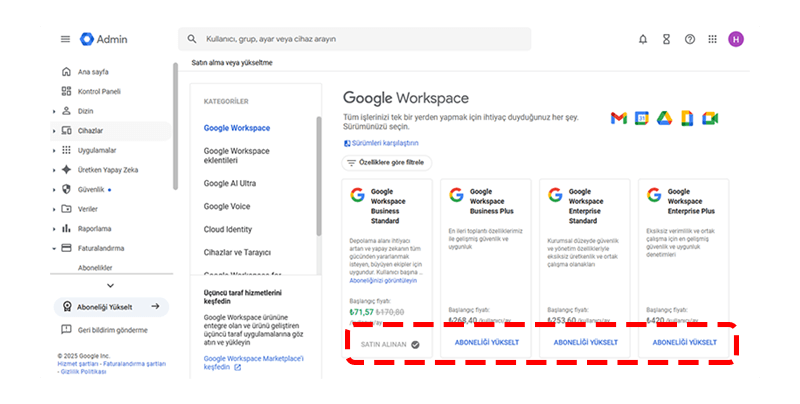Click Google Workspace Business Standard card title
Image resolution: width=800 pixels, height=404 pixels.
coord(388,206)
